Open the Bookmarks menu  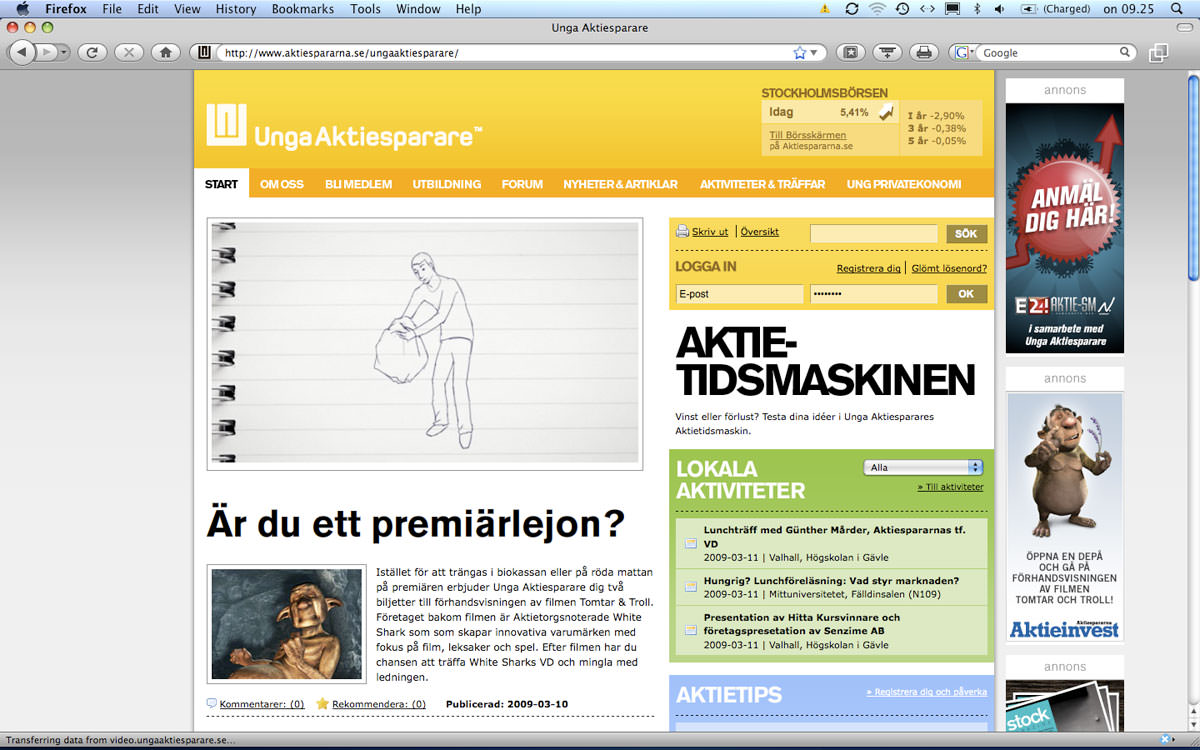(304, 9)
